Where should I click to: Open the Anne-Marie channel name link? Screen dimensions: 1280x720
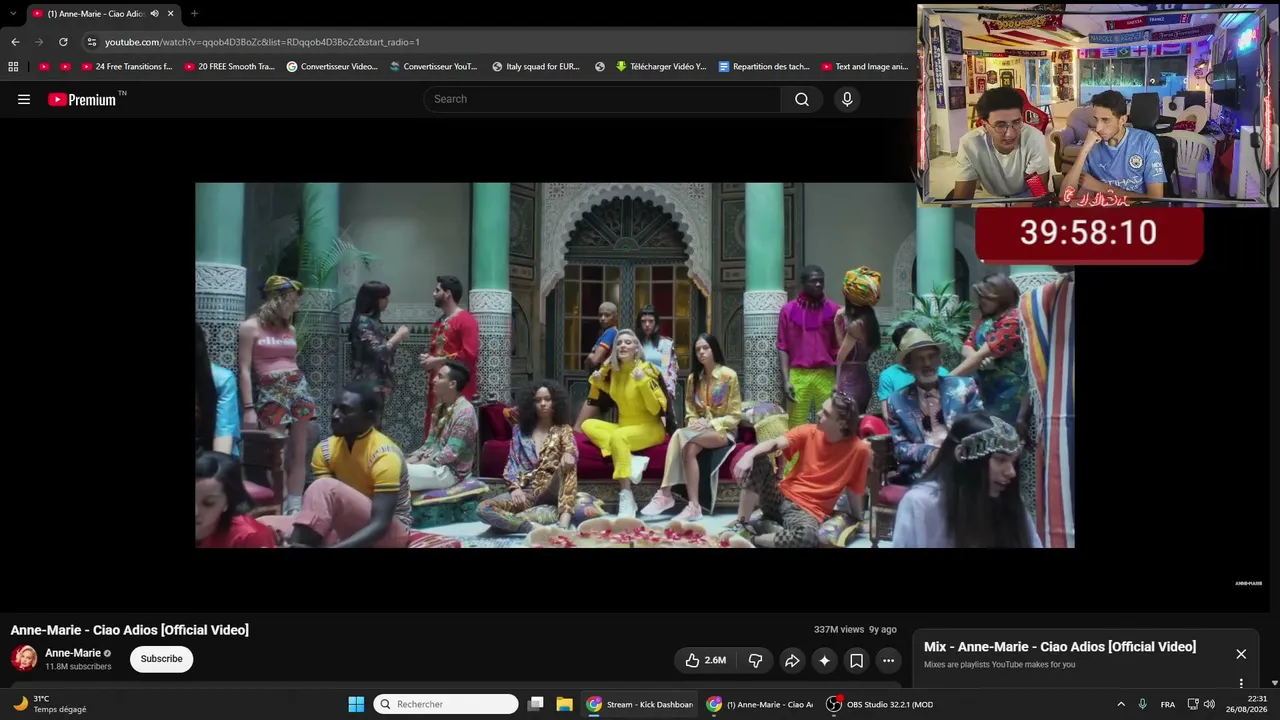73,653
